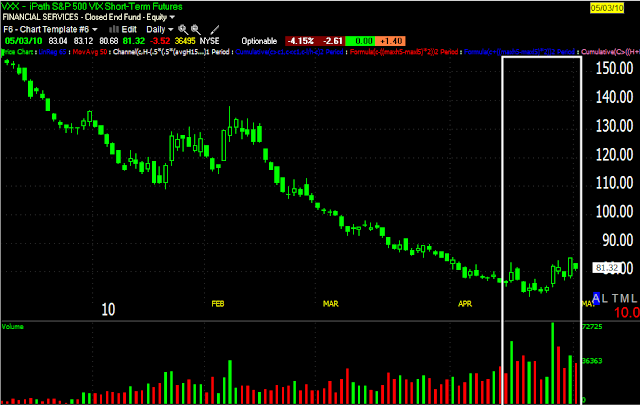
Task: Click the Volume pane label
Action: (x=13, y=327)
